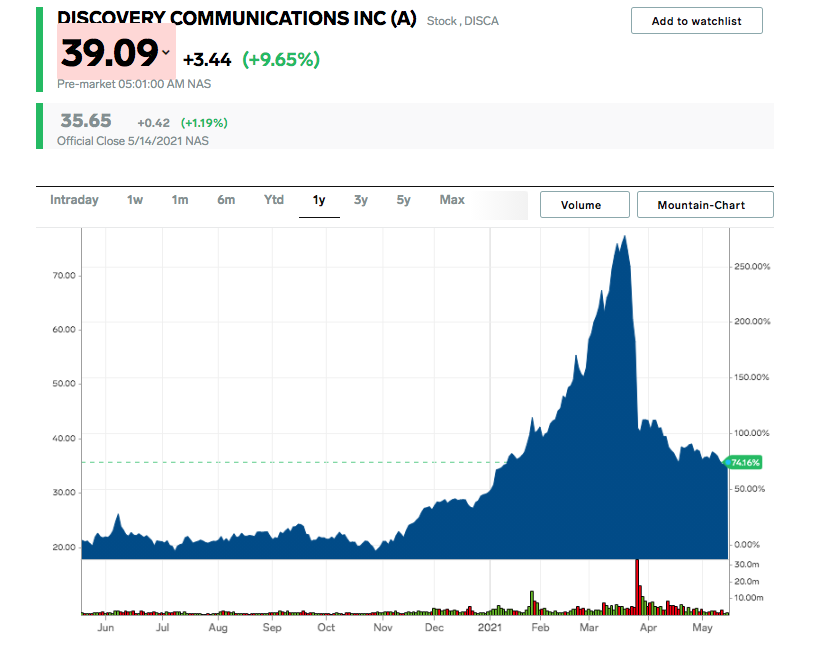The width and height of the screenshot is (833, 648).
Task: Click the Jun month label
Action: (x=106, y=628)
